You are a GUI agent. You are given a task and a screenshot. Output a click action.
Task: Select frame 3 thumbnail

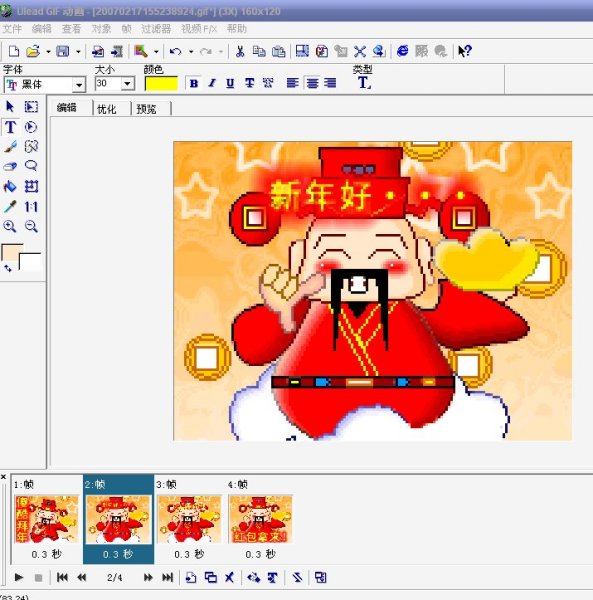189,519
